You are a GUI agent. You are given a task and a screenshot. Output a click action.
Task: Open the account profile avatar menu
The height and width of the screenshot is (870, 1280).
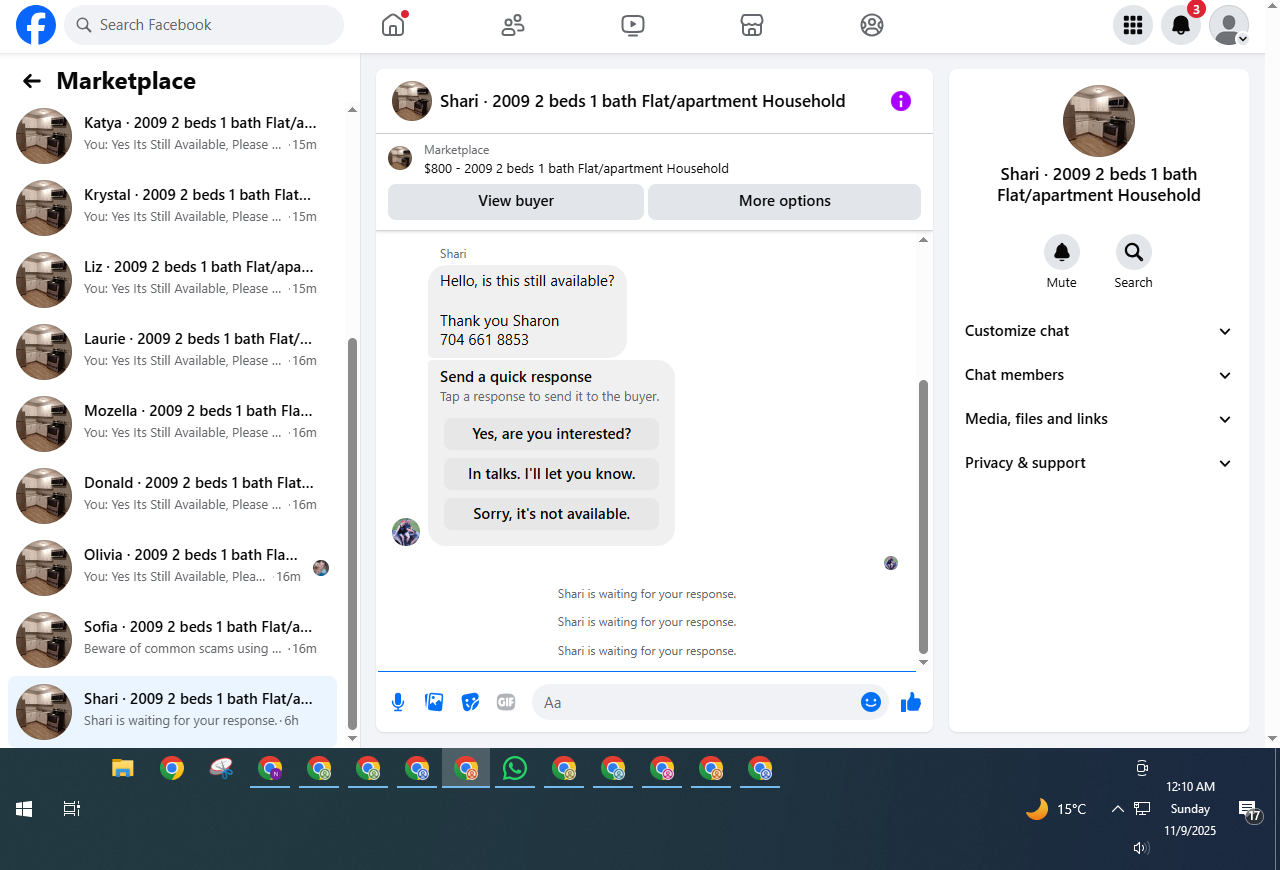pos(1229,25)
